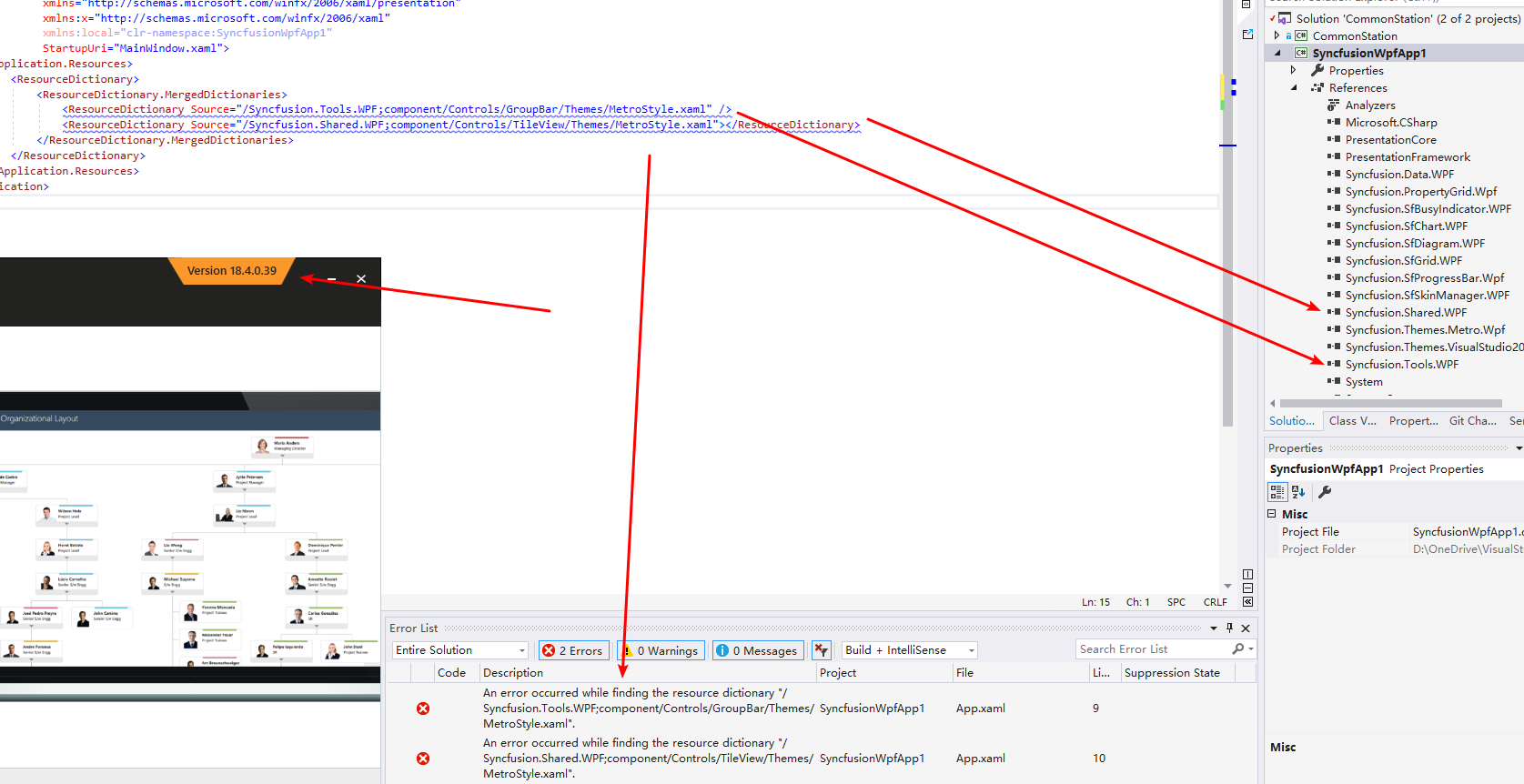Click the CRLF line ending indicator
This screenshot has height=784, width=1524.
(1215, 602)
